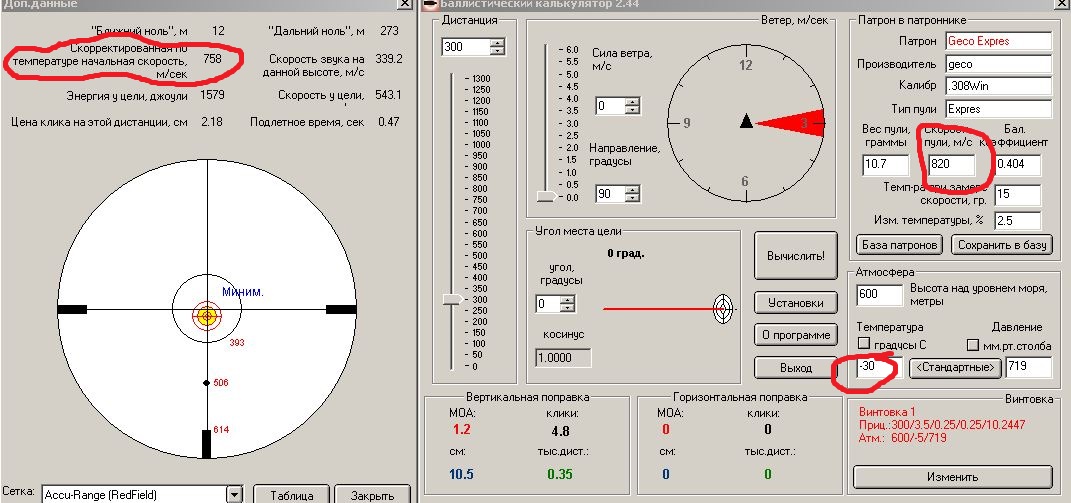The image size is (1071, 503).
Task: Click the 'Установки' settings button
Action: (795, 302)
